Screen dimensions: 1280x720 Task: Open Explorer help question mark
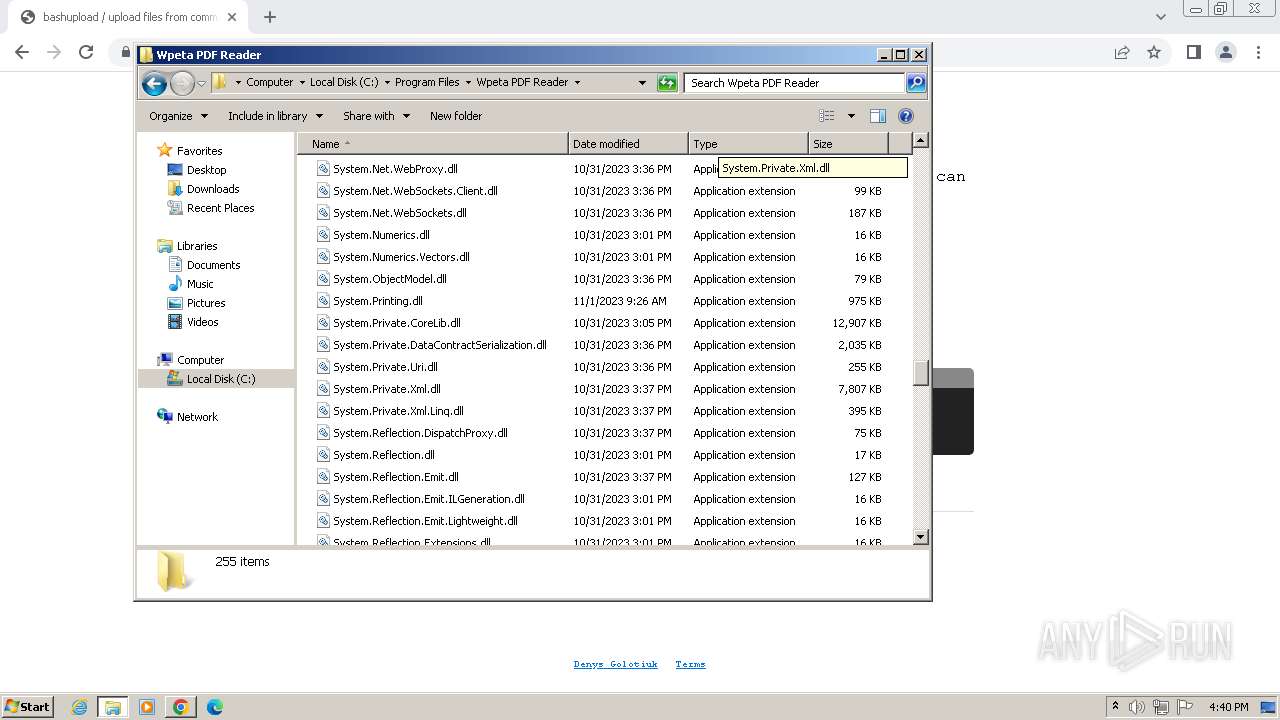coord(906,116)
